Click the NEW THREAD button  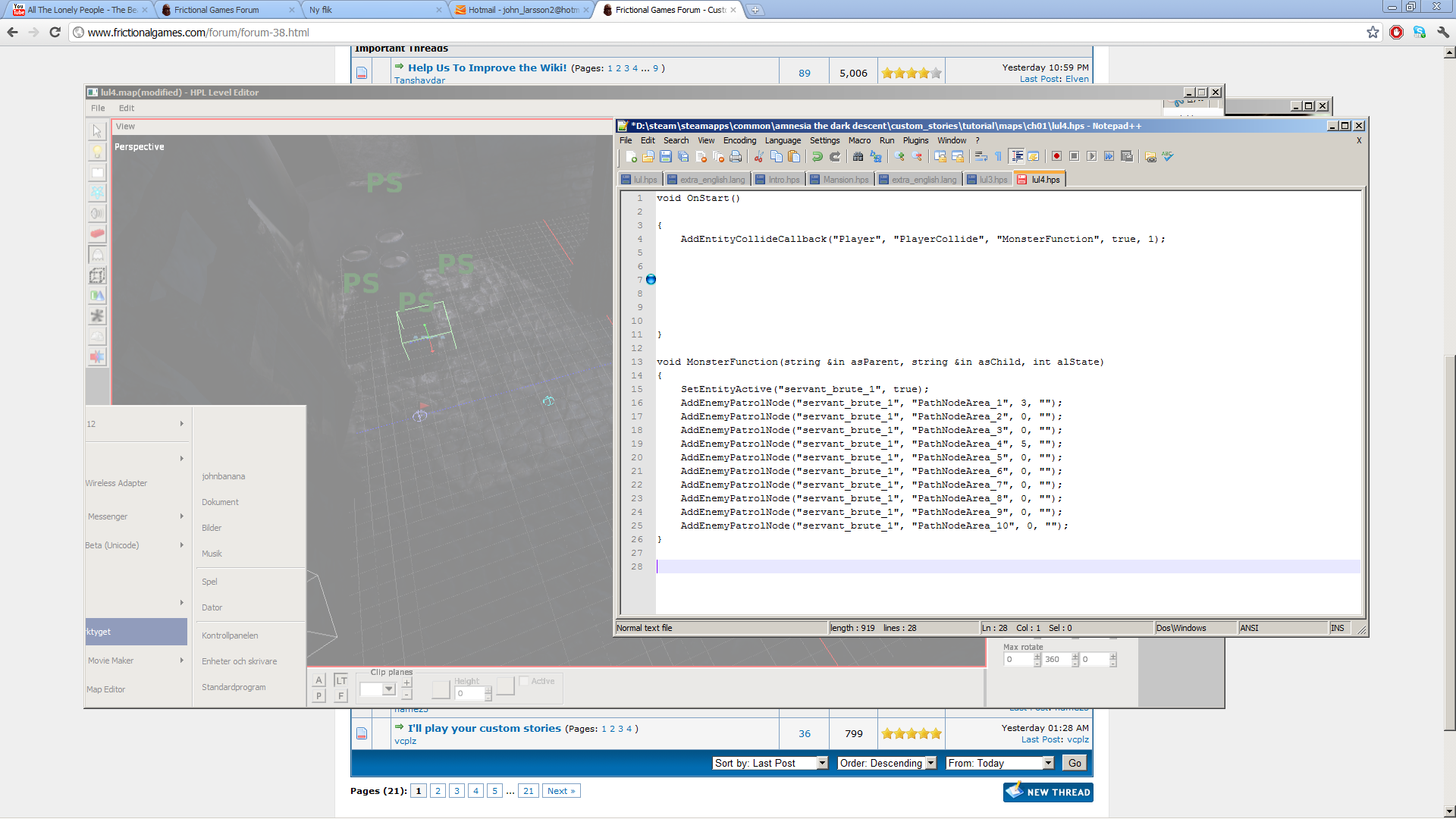point(1048,792)
